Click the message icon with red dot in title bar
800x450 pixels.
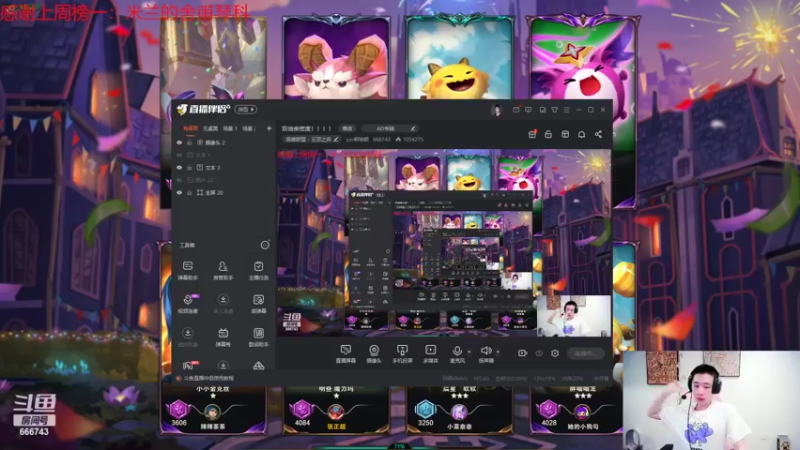click(x=516, y=110)
